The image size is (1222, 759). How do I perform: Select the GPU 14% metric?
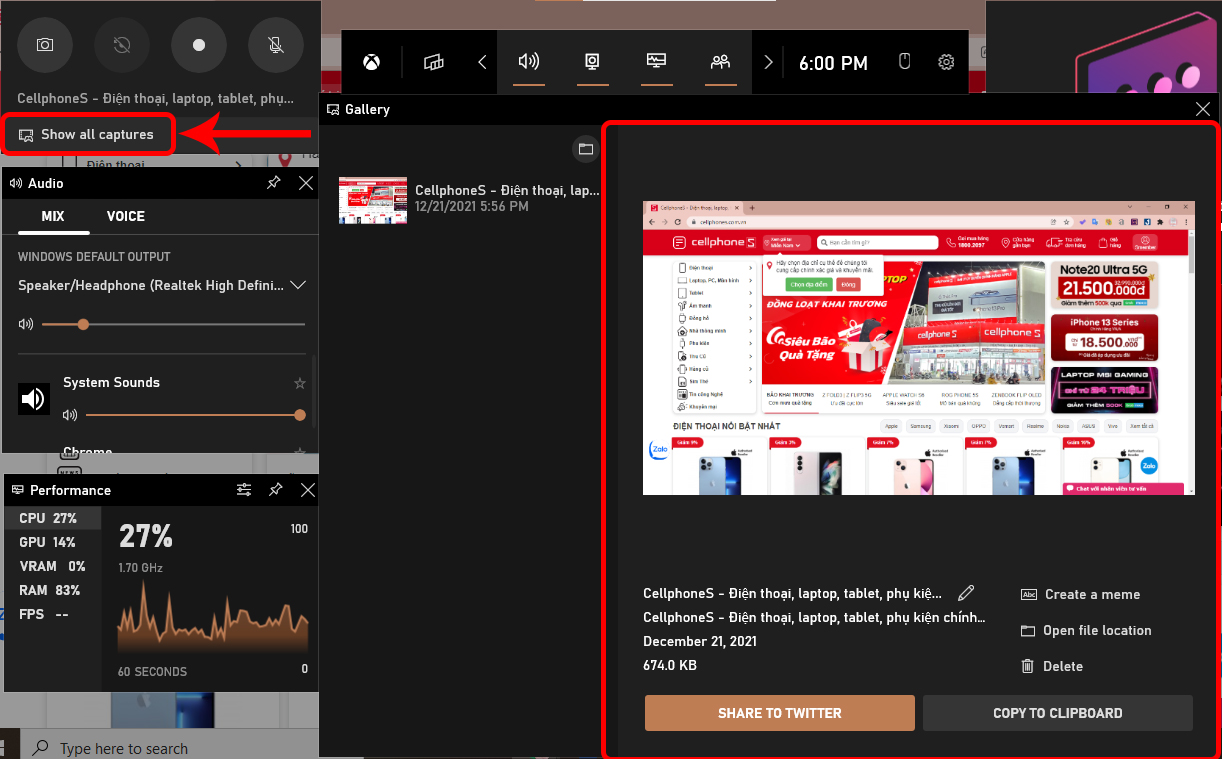[x=53, y=542]
